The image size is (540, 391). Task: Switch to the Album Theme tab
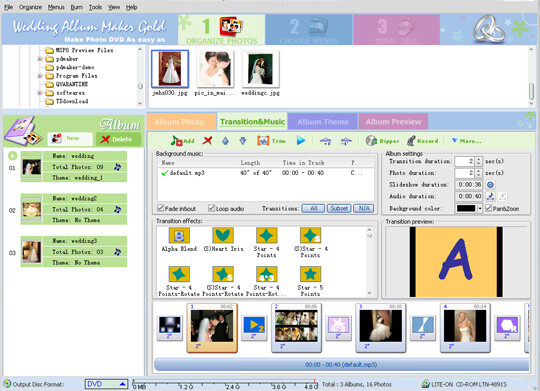(322, 122)
